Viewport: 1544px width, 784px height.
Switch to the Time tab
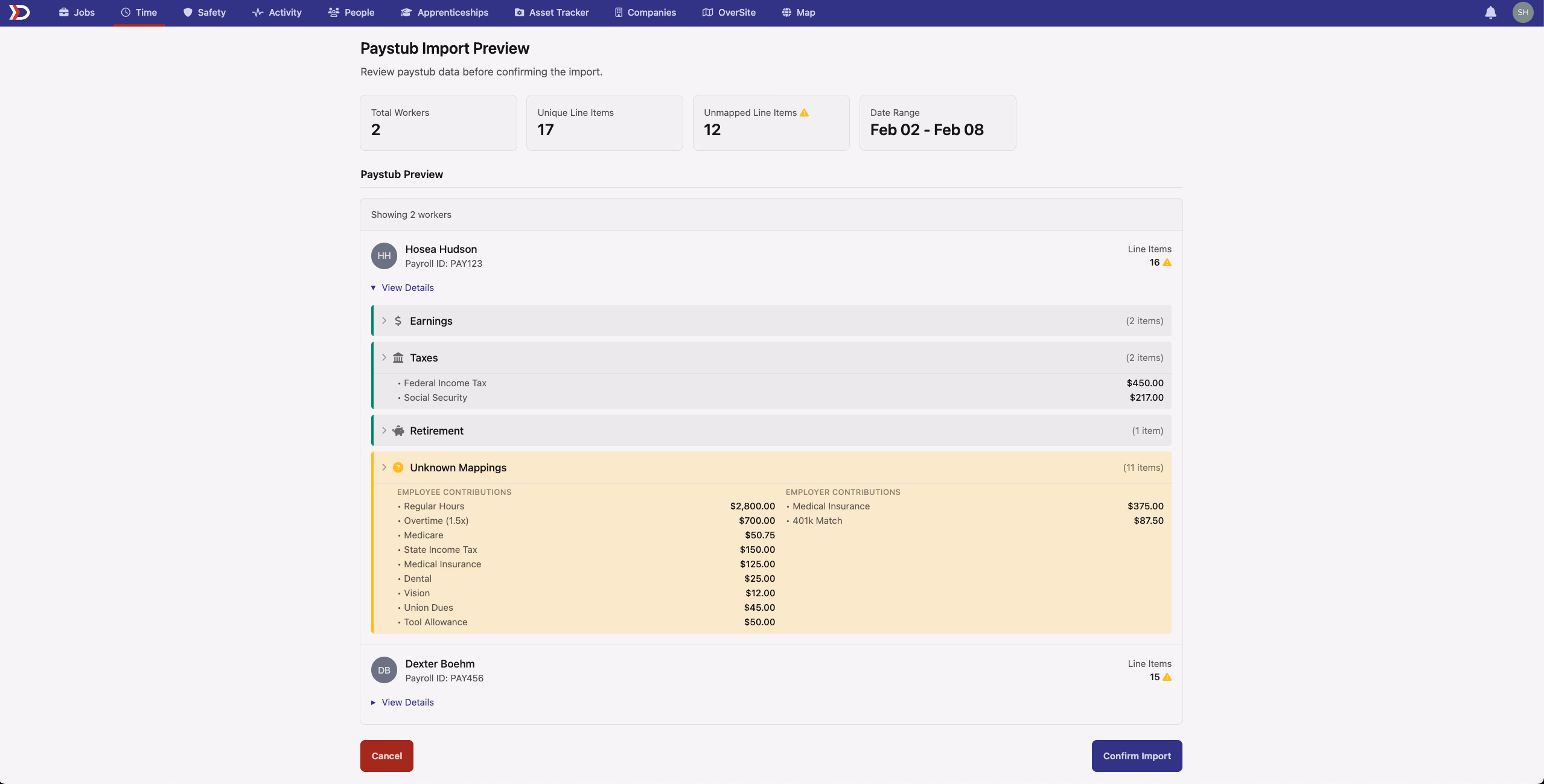pos(139,12)
